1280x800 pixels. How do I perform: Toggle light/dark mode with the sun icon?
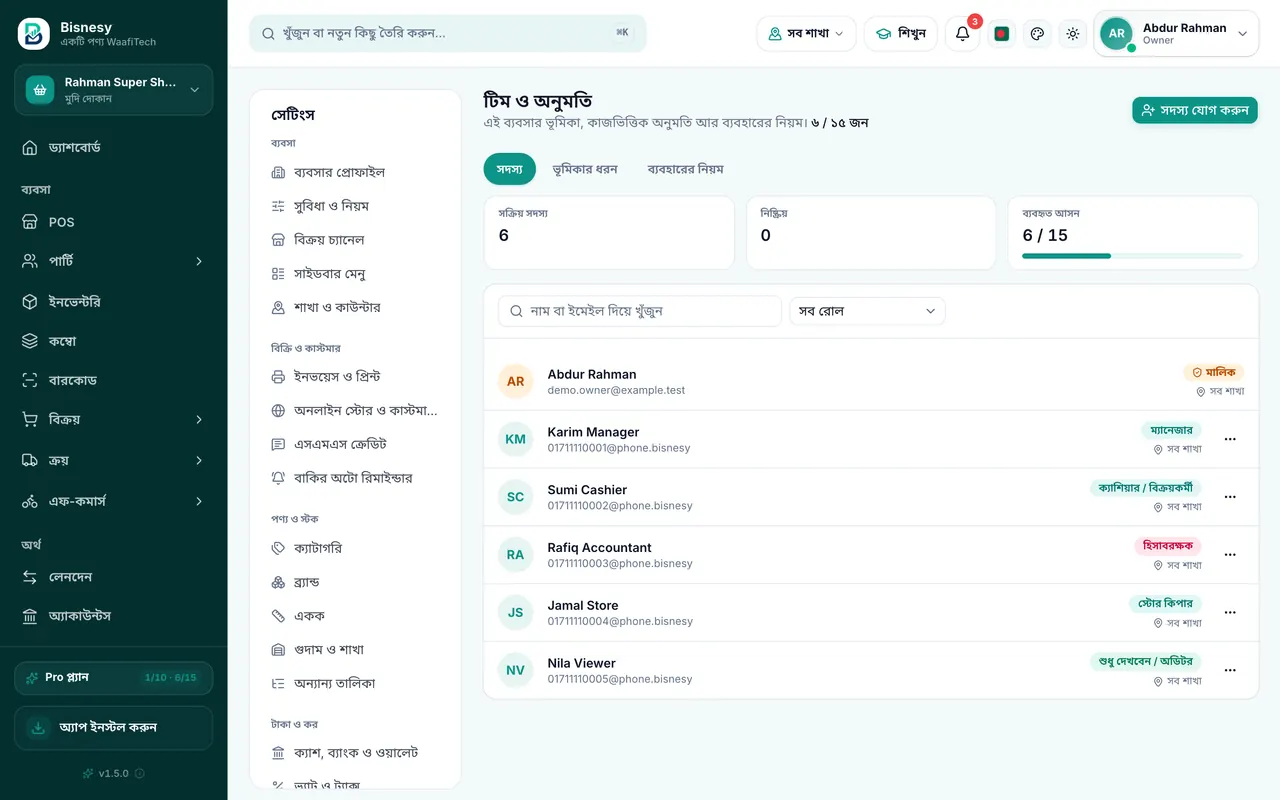pos(1073,34)
